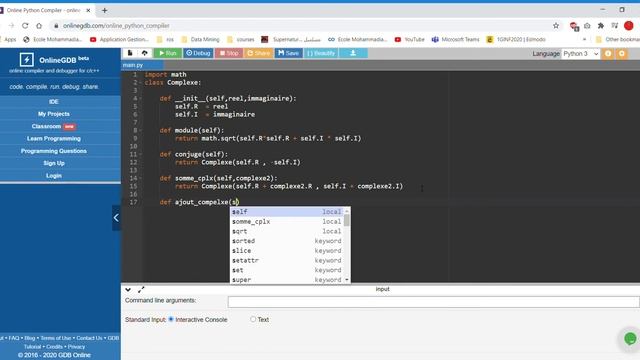This screenshot has height=360, width=640.
Task: Bookmark this page with the star icon
Action: click(x=556, y=26)
